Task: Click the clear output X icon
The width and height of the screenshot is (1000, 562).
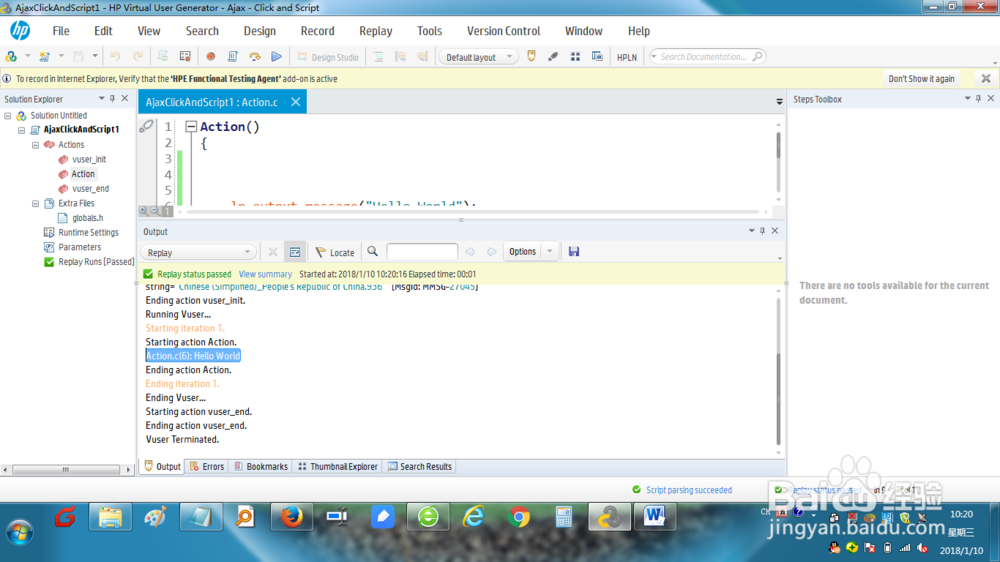Action: (273, 252)
